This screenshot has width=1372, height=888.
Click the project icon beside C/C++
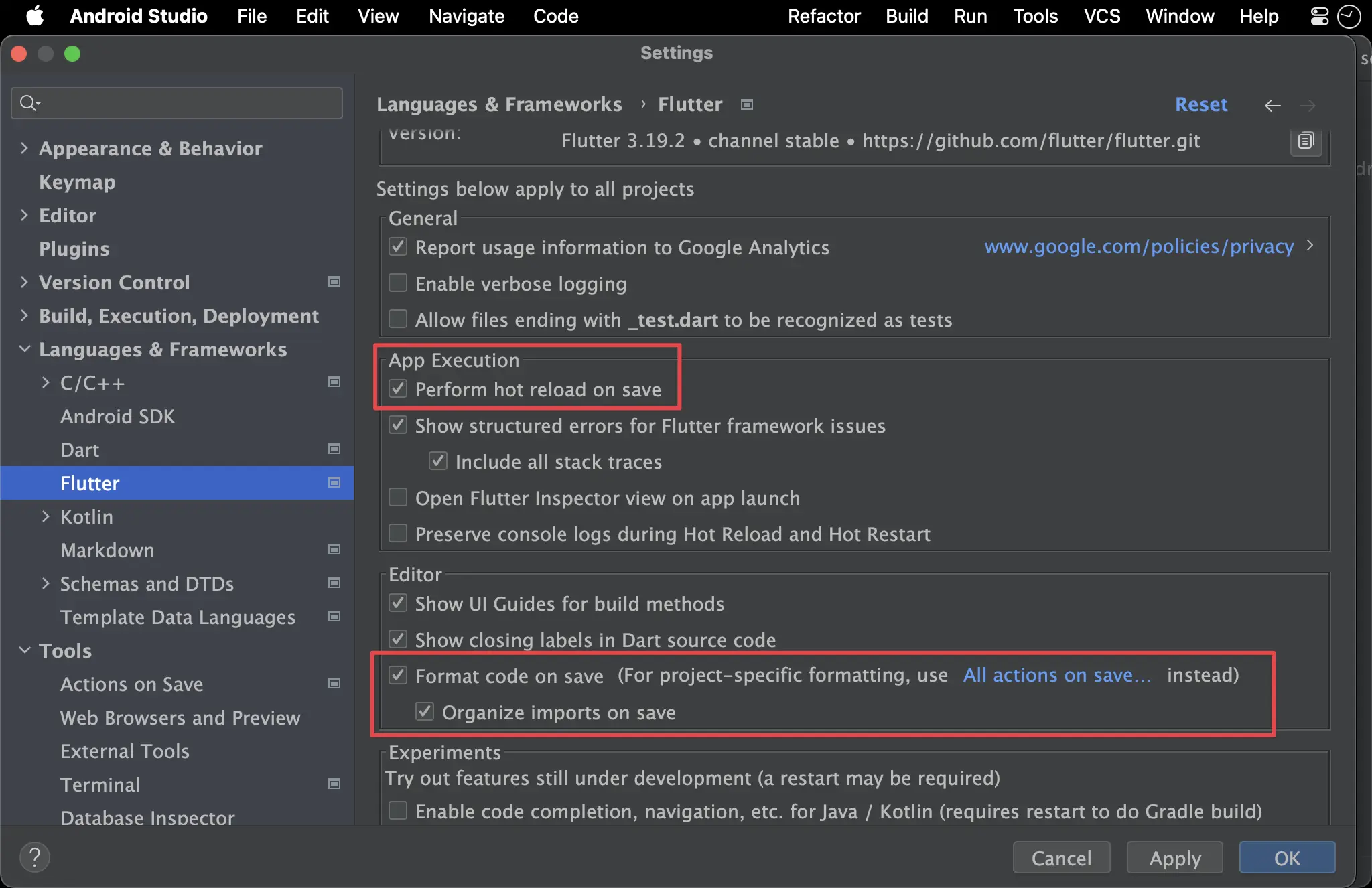[x=334, y=382]
